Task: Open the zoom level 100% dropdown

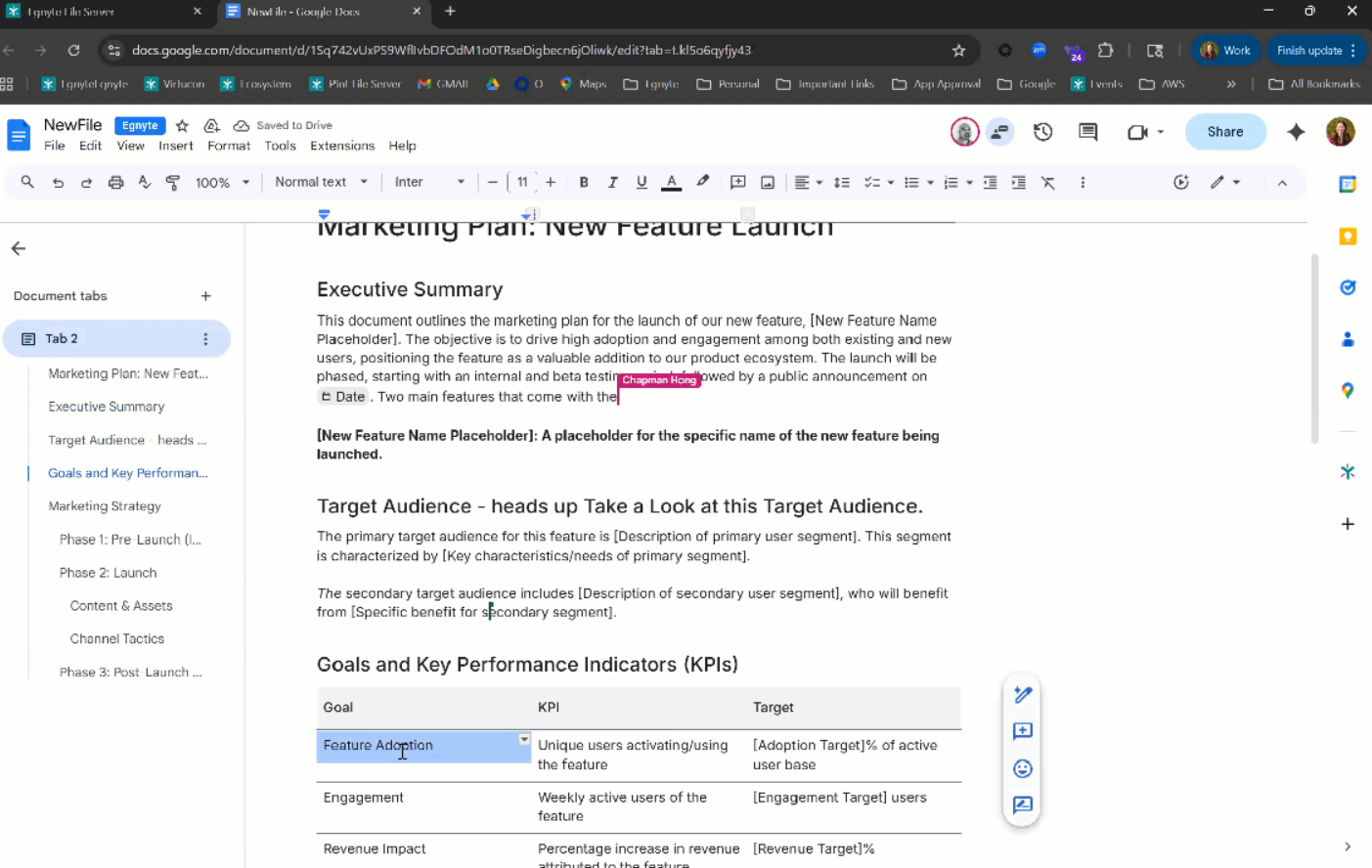Action: tap(222, 183)
